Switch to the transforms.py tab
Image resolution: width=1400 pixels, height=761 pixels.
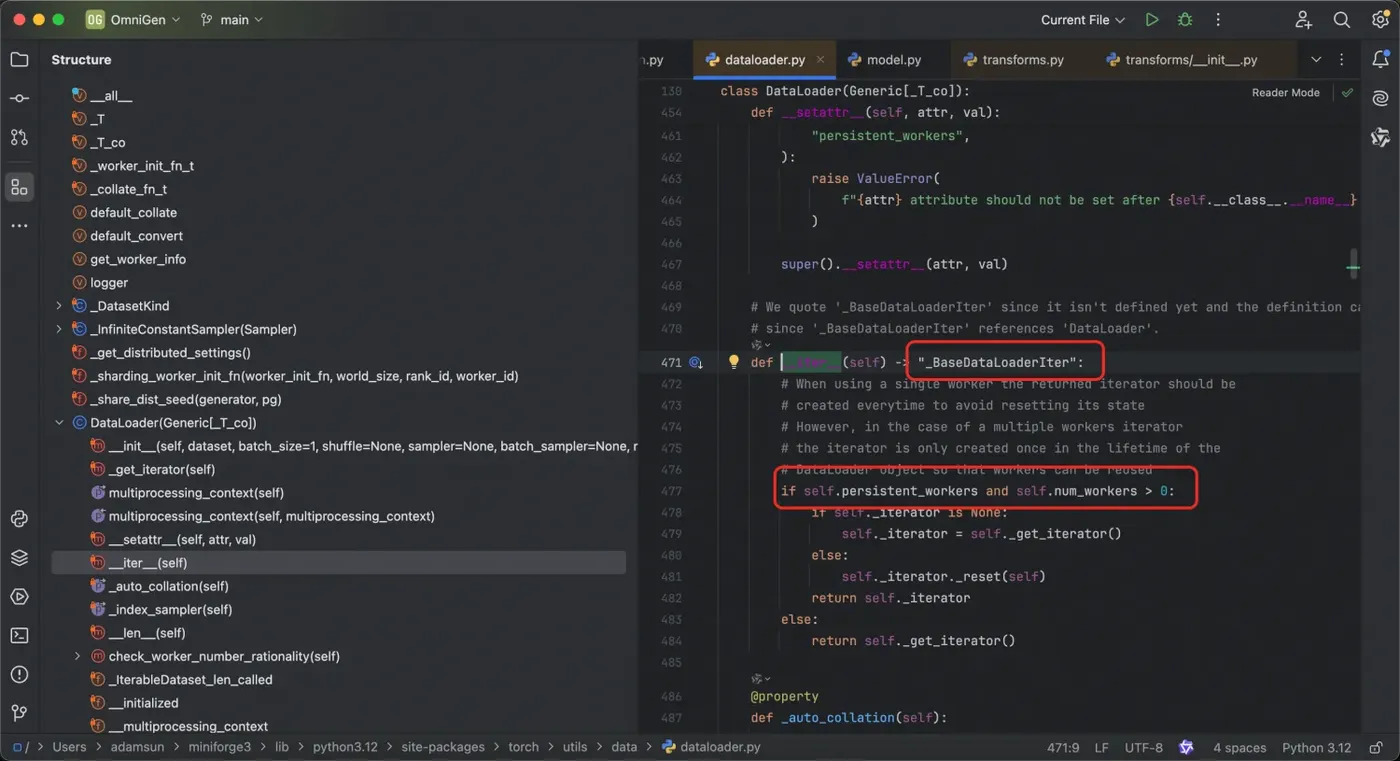coord(1012,60)
